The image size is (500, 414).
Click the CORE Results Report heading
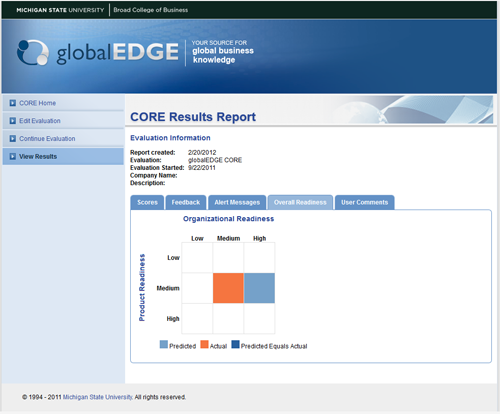point(193,117)
